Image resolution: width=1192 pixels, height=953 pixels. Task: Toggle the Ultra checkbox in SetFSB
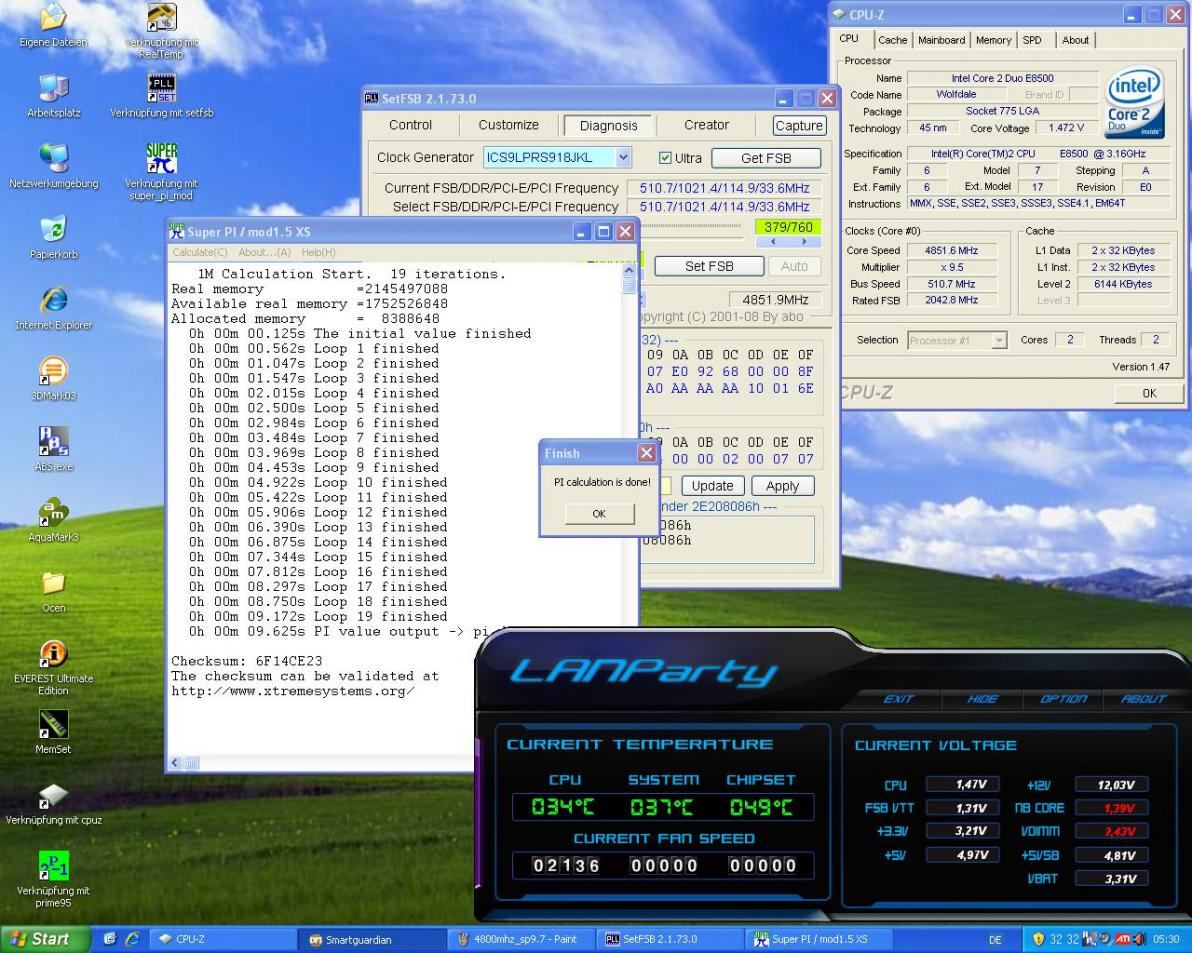point(665,158)
